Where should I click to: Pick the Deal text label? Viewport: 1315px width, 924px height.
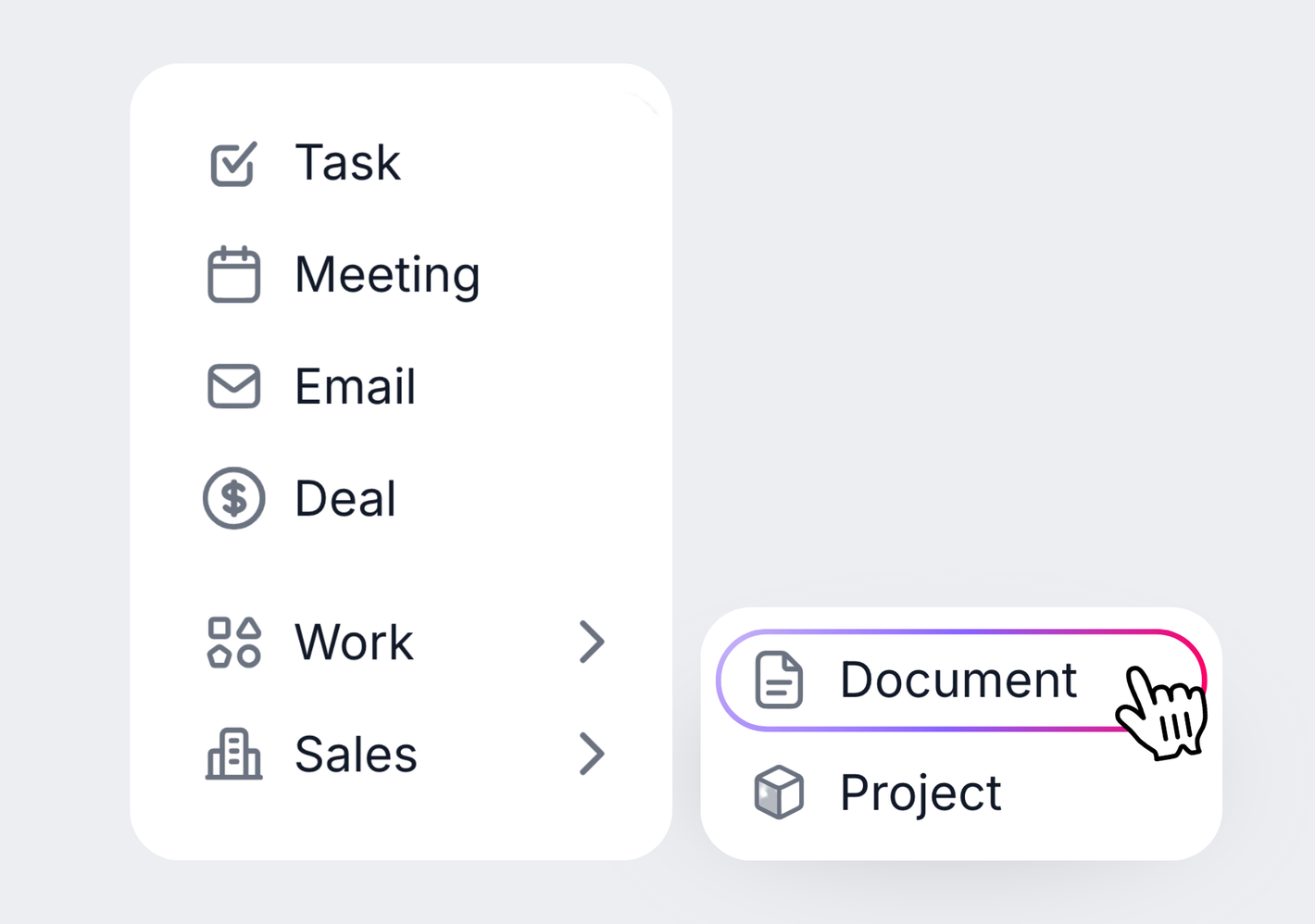pos(344,498)
